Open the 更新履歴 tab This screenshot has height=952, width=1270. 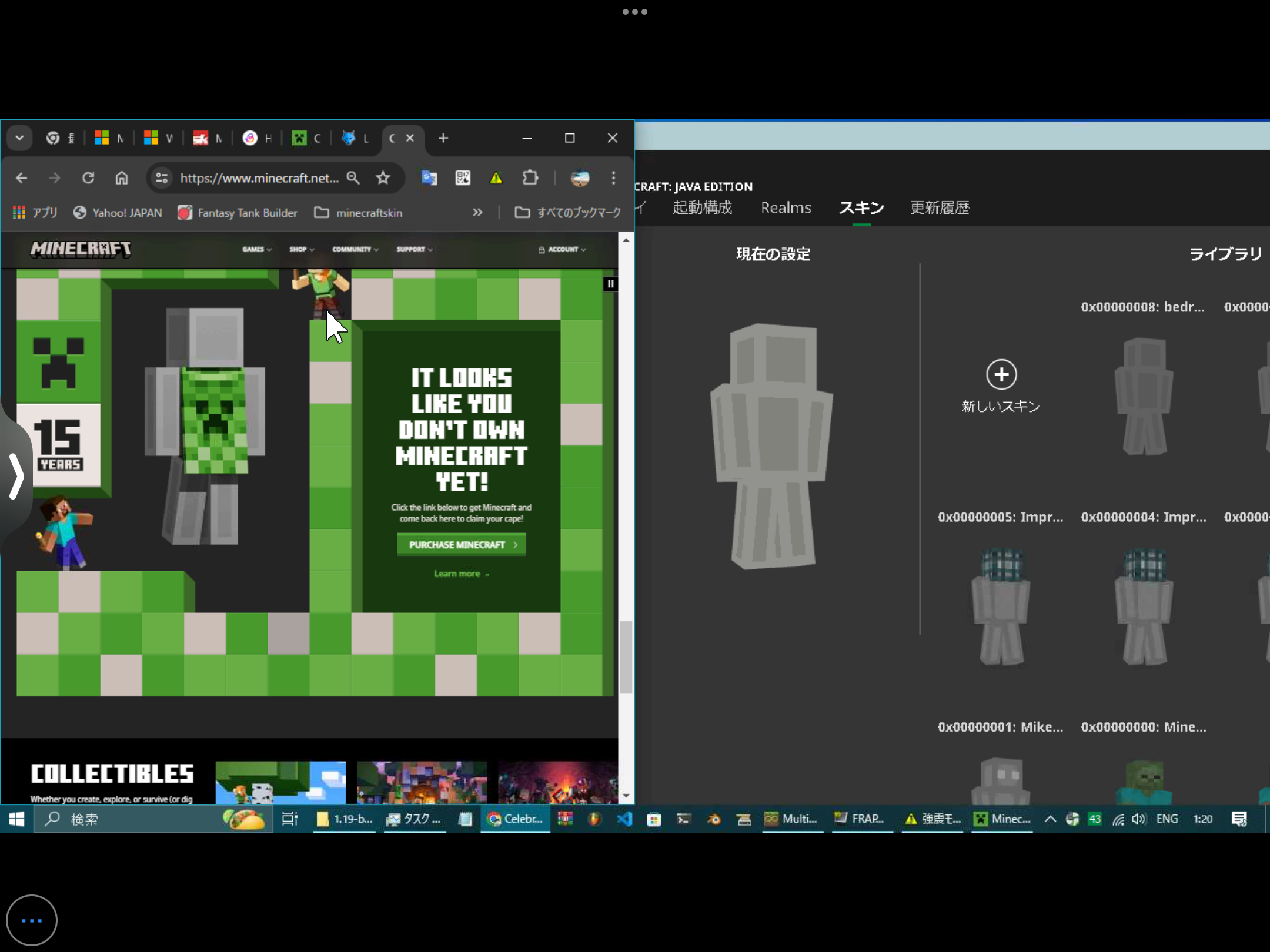point(939,207)
